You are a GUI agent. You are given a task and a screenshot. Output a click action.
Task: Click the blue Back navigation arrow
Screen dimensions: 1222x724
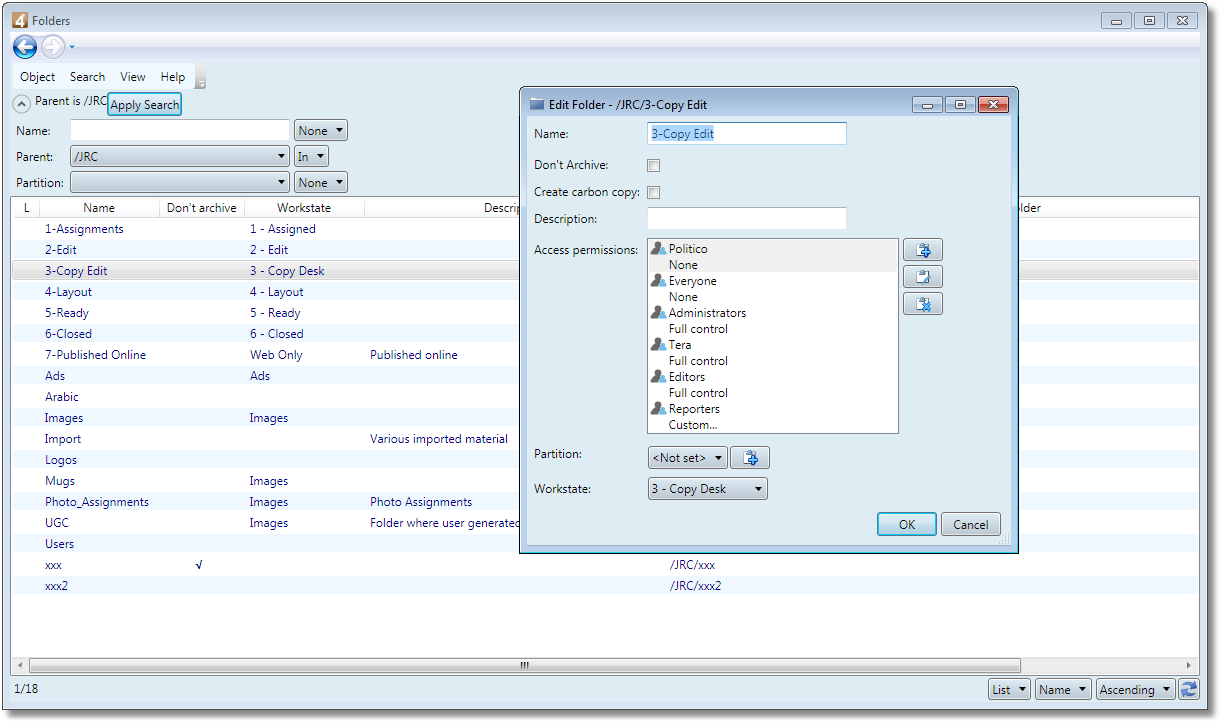tap(25, 46)
